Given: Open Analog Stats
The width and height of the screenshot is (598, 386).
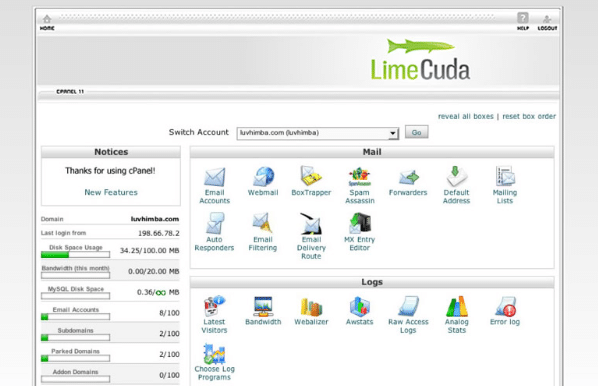Looking at the screenshot, I should click(x=457, y=306).
